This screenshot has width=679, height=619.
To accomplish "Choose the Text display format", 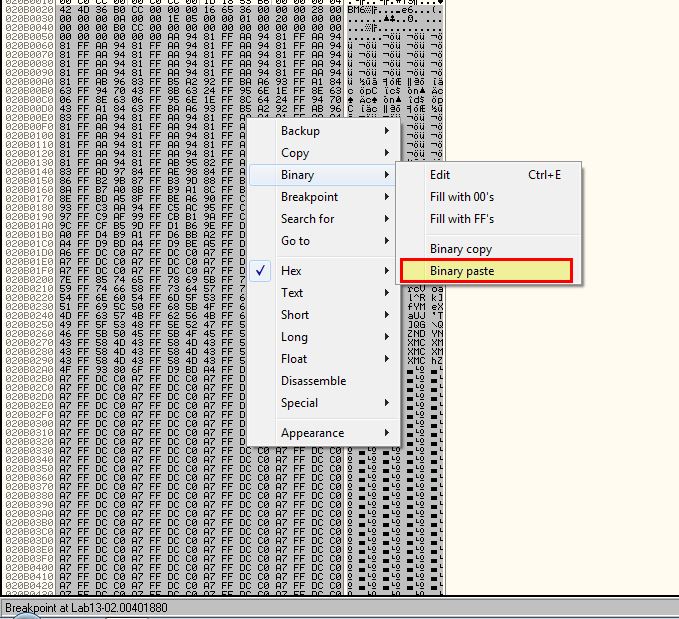I will (323, 293).
